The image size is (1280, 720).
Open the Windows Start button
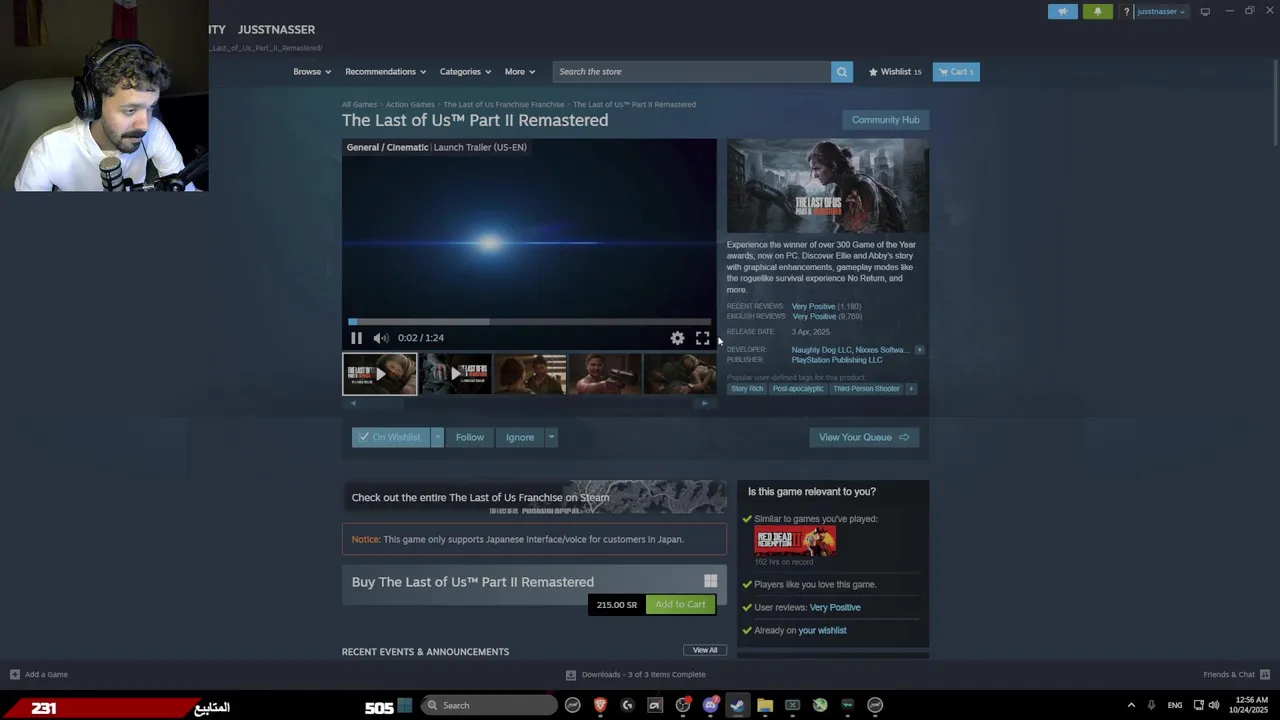click(405, 705)
